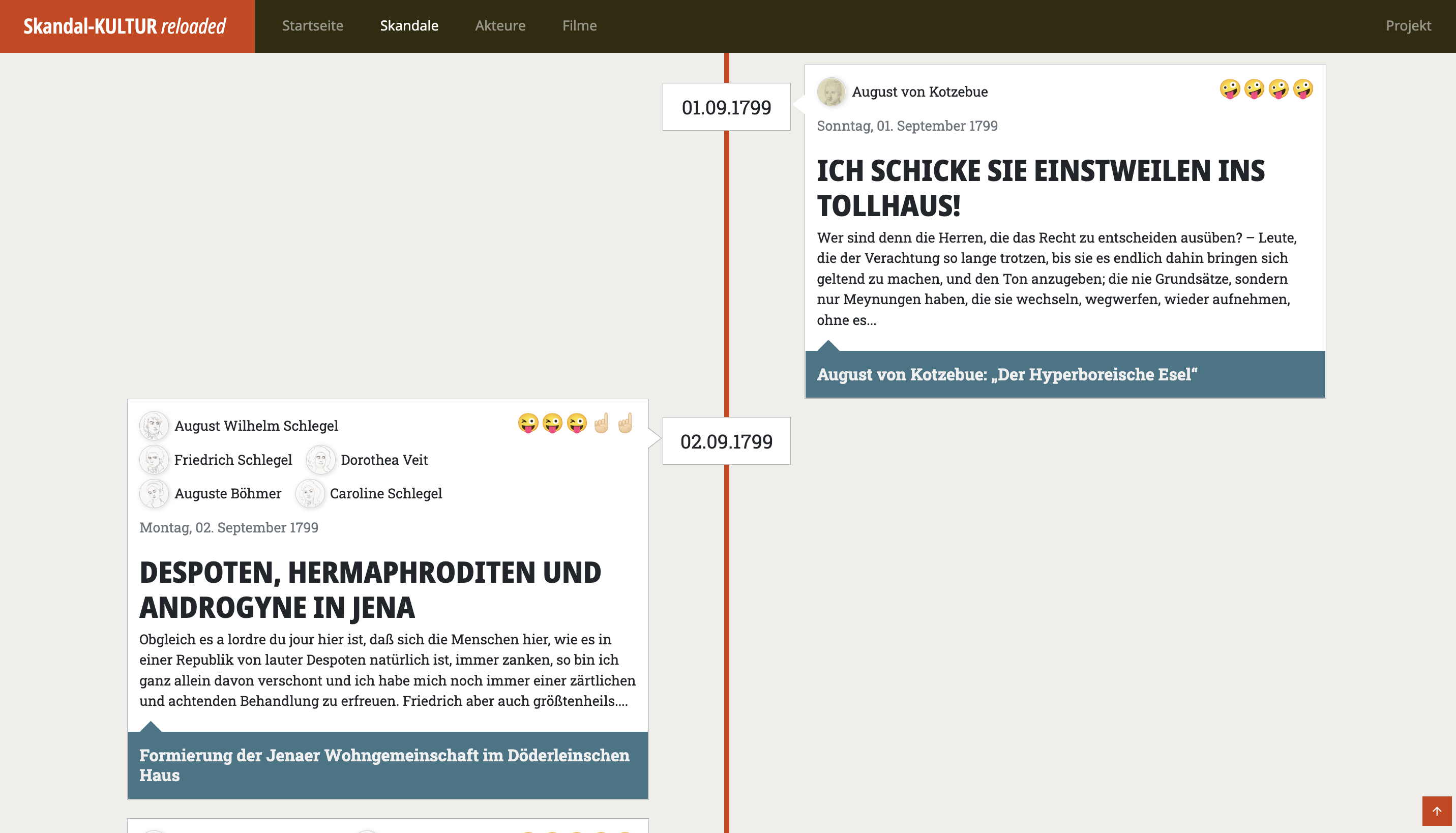Click August von Kotzebue's portrait avatar
The height and width of the screenshot is (833, 1456).
830,92
